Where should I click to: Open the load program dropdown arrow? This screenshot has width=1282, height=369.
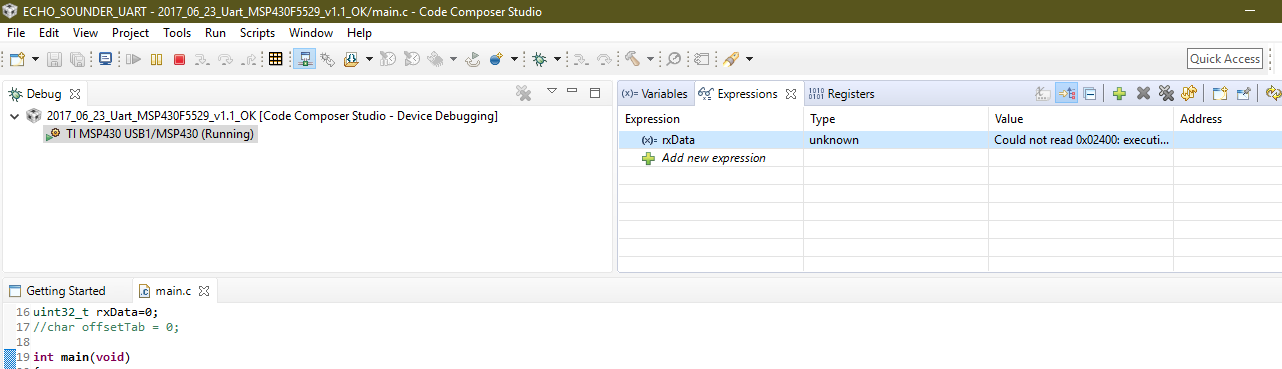click(x=369, y=59)
